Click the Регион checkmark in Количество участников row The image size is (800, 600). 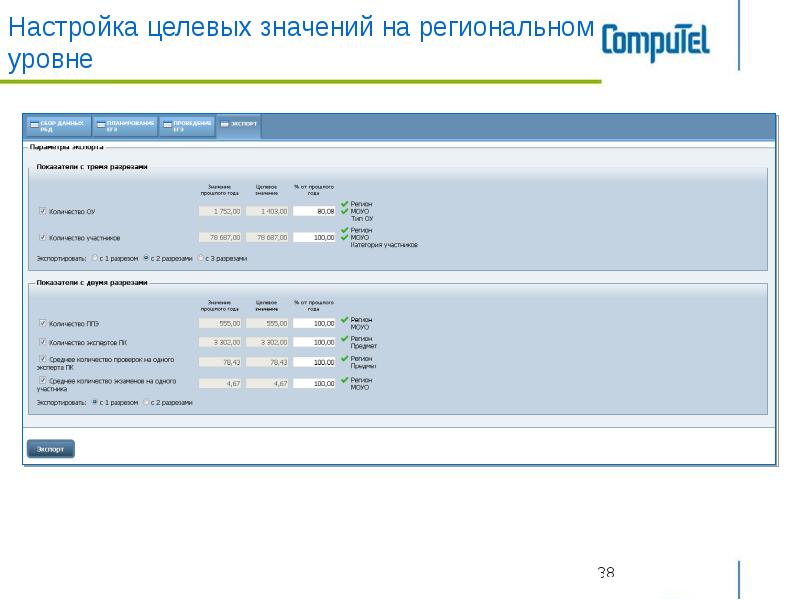pos(344,230)
